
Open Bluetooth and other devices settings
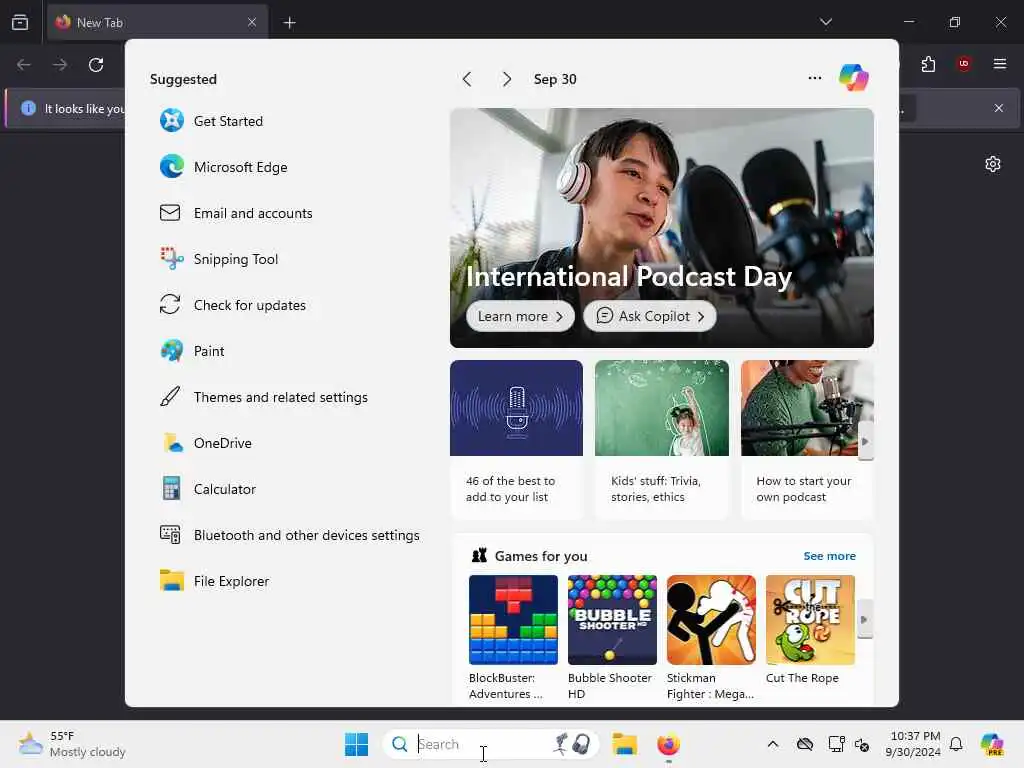(x=290, y=535)
